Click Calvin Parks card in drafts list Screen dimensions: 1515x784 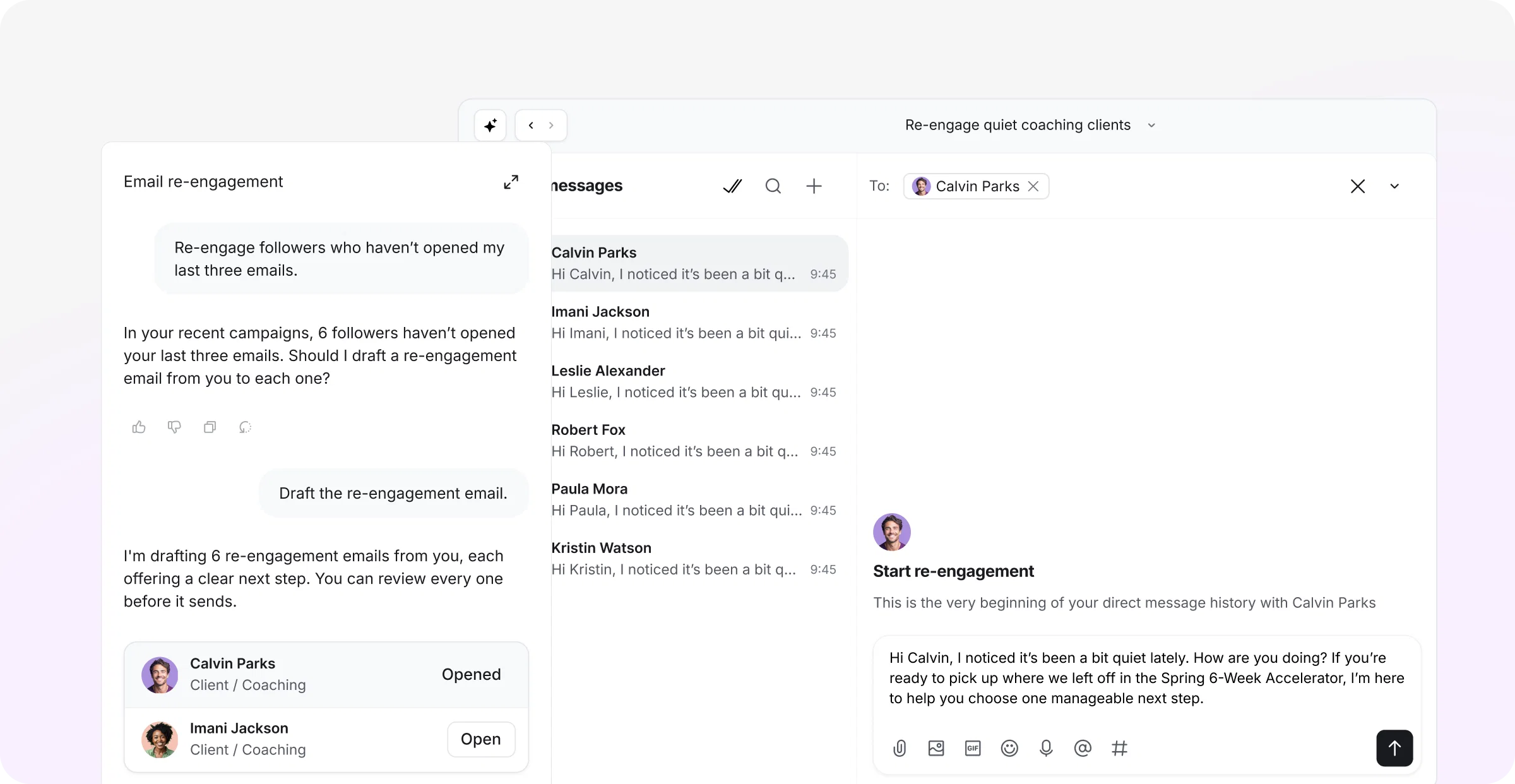[x=326, y=675]
